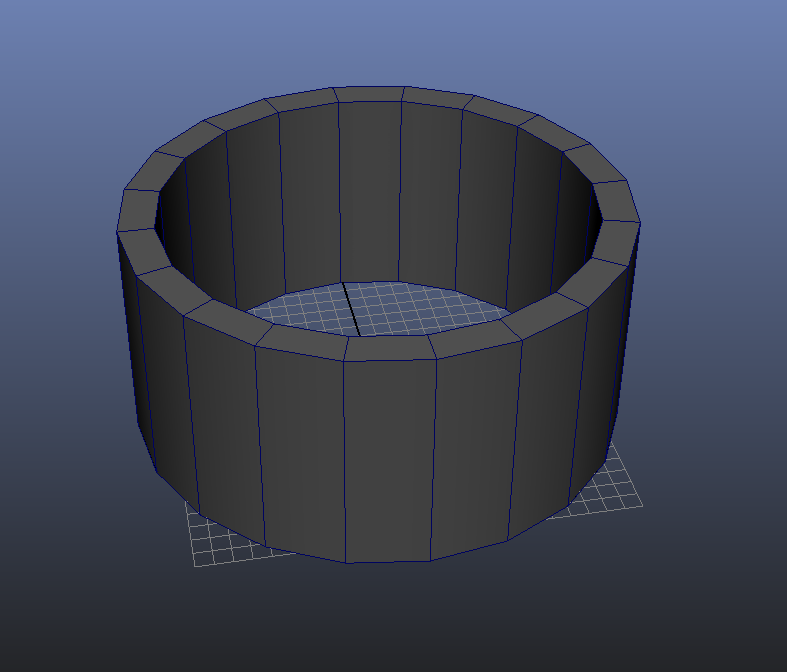The image size is (787, 672).
Task: Click the top-left vertex of front center face
Action: coord(345,360)
